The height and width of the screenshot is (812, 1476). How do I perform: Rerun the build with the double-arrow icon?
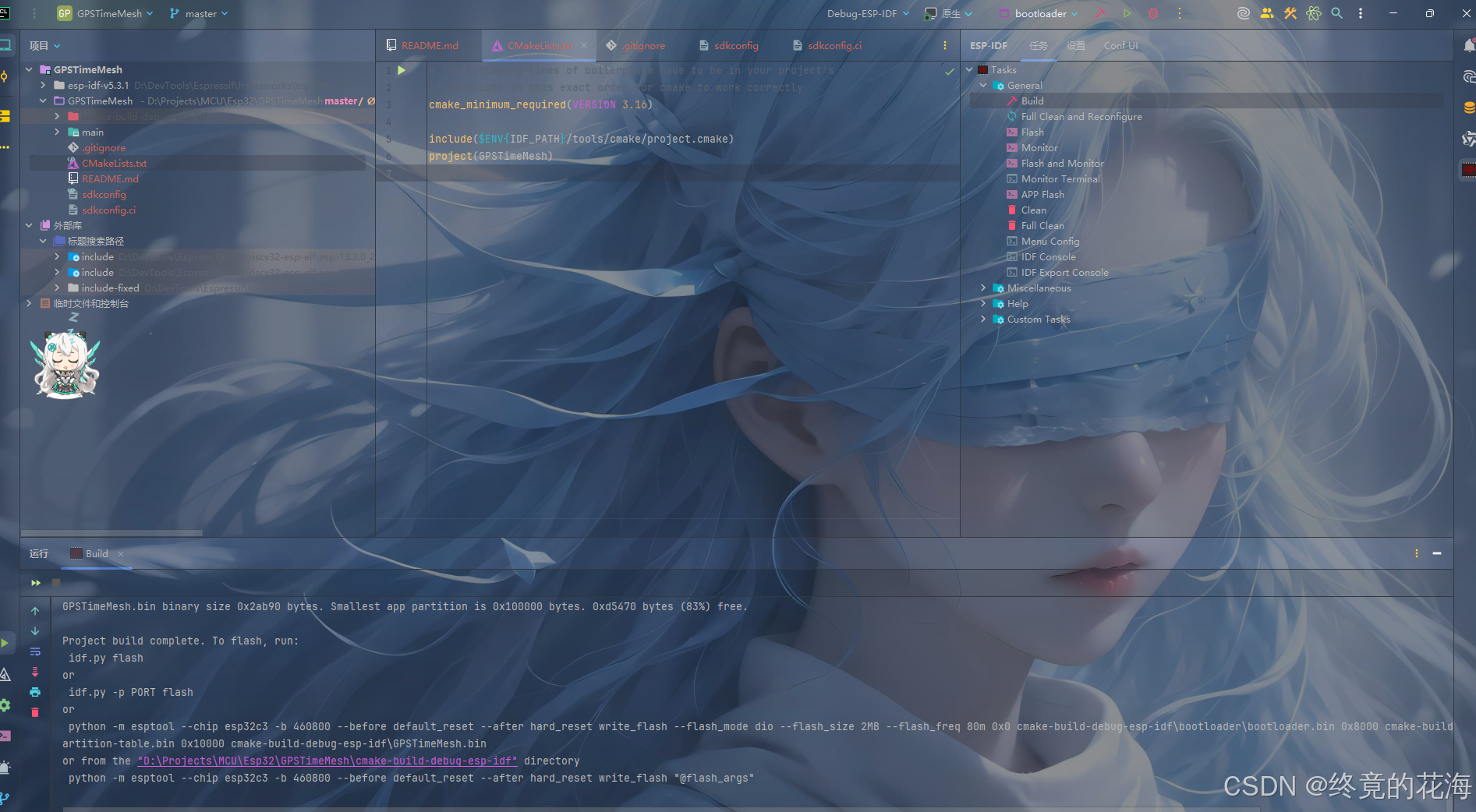tap(36, 583)
